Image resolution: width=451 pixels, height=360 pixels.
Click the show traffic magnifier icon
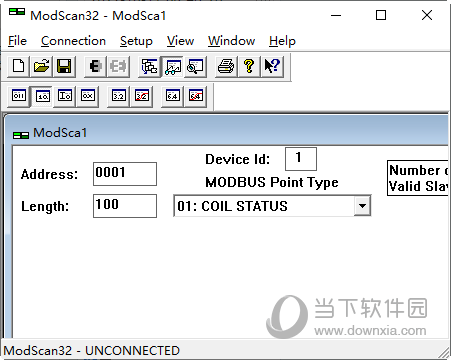pyautogui.click(x=195, y=66)
